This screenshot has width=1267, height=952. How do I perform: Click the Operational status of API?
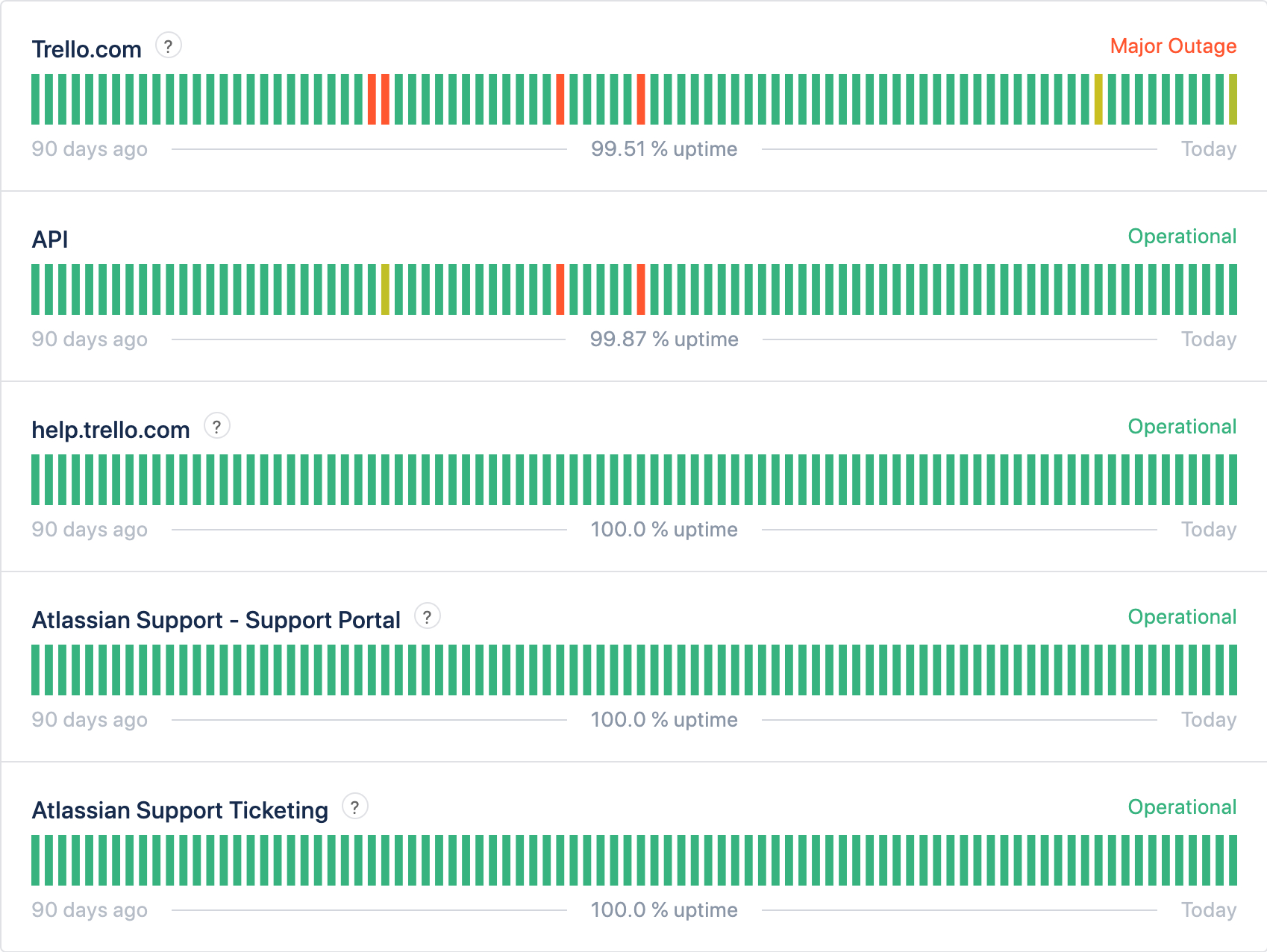1182,237
